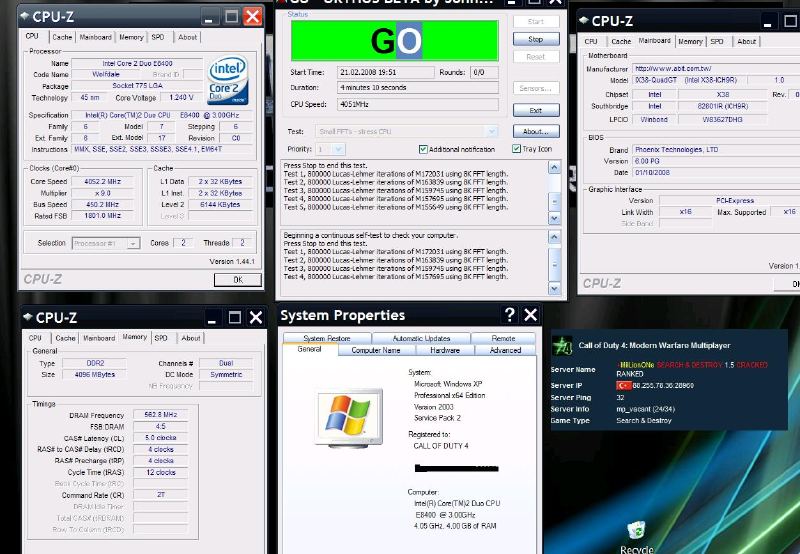Open the Advanced tab in System Properties
This screenshot has width=800, height=554.
coord(505,350)
